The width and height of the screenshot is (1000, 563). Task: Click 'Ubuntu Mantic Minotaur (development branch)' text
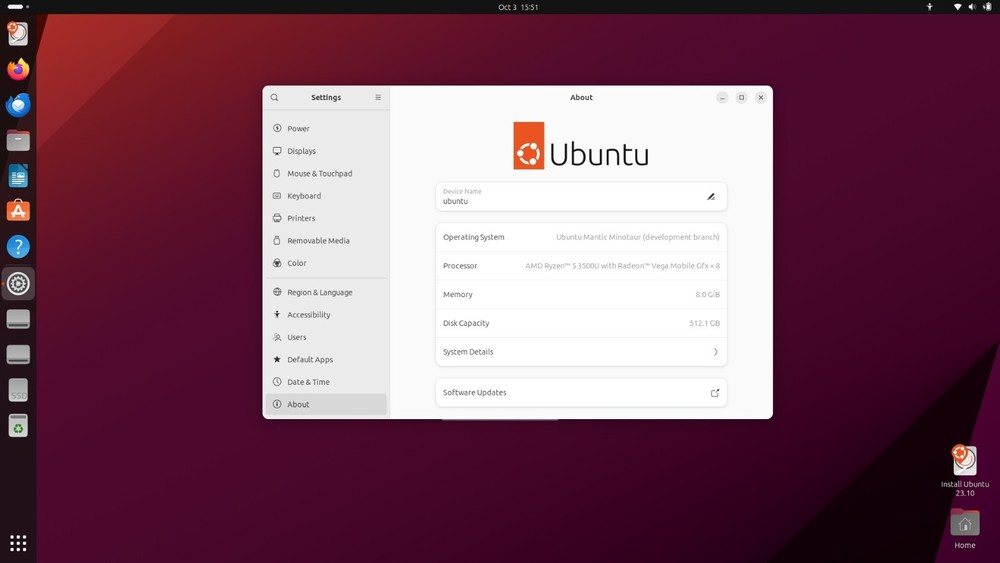(637, 237)
